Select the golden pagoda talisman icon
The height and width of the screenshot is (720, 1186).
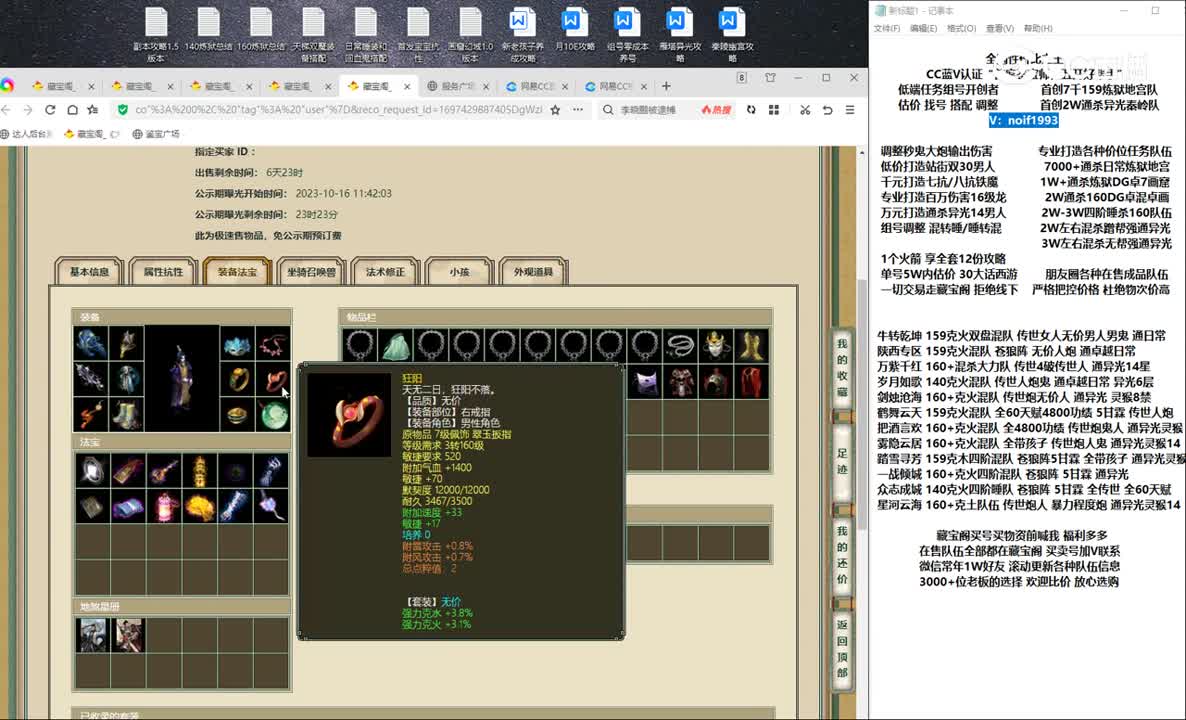coord(200,471)
